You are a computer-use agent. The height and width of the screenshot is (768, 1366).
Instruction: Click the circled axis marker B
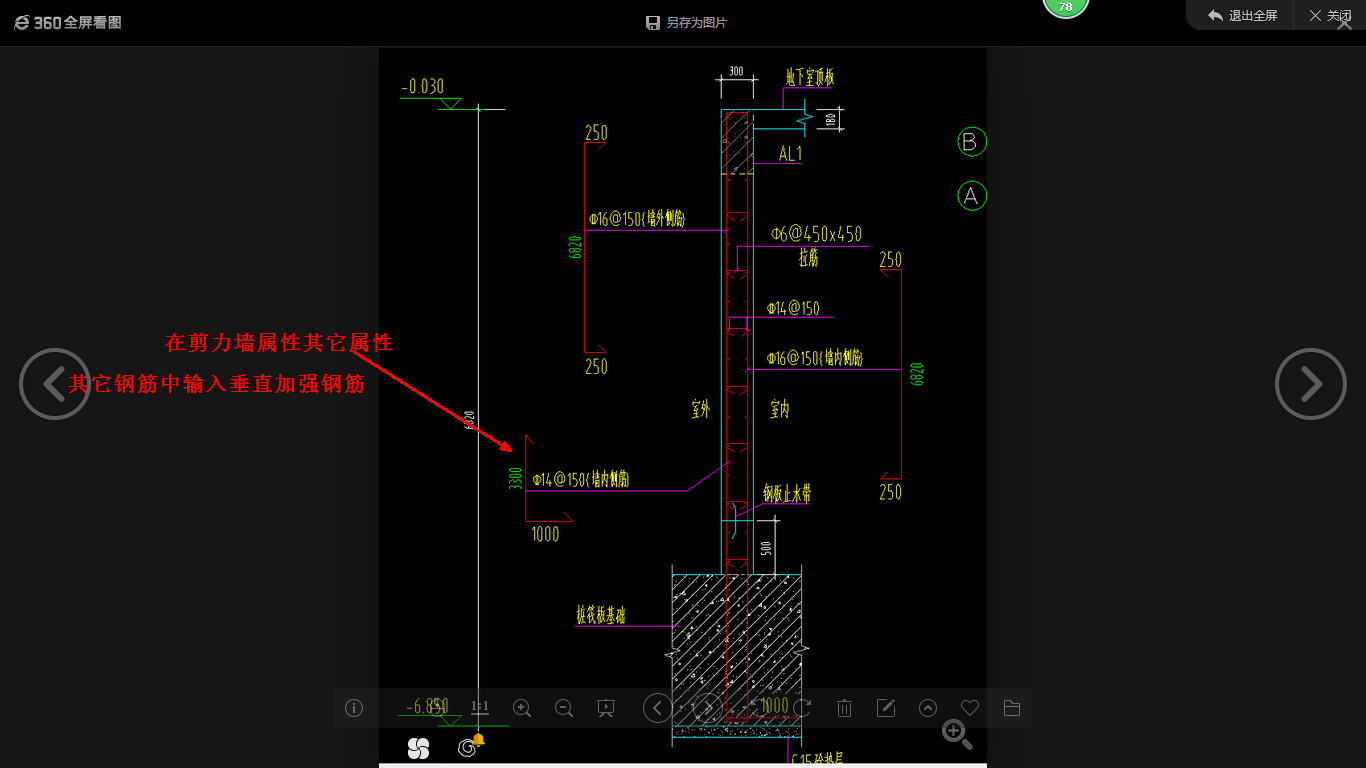(971, 142)
